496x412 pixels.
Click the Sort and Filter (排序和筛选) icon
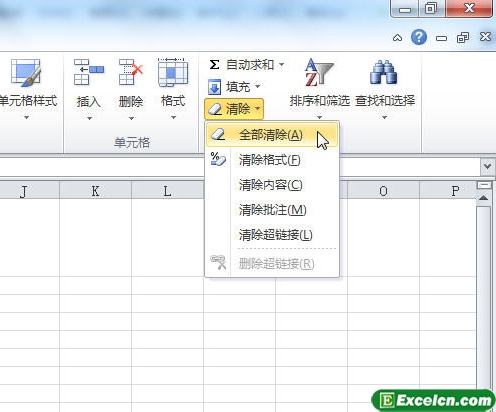(319, 72)
